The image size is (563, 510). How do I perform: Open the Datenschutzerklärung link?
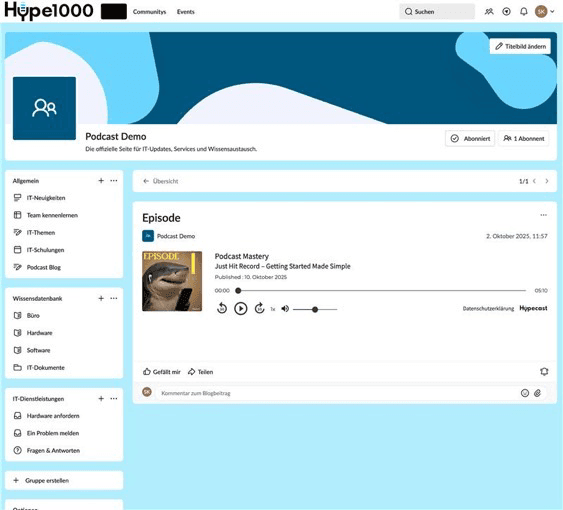(488, 309)
